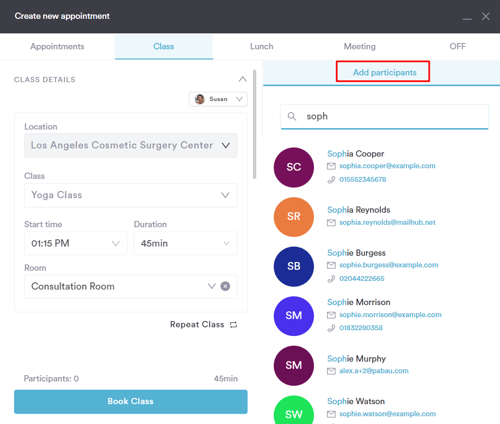Click the Participants: 0 count
Image resolution: width=500 pixels, height=424 pixels.
tap(51, 379)
